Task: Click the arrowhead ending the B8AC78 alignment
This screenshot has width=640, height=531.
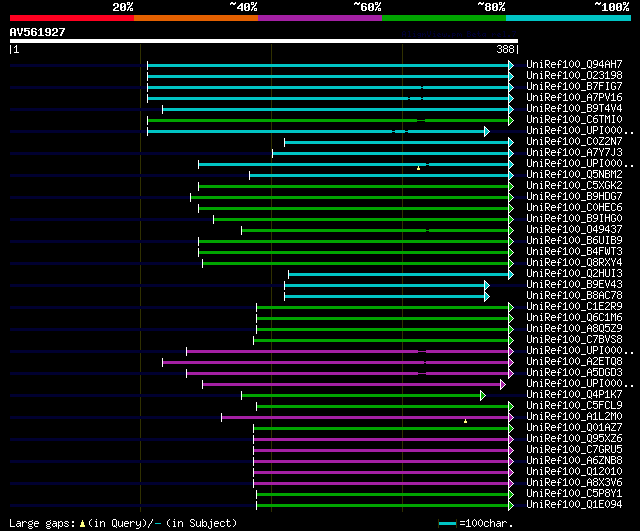Action: coord(487,296)
